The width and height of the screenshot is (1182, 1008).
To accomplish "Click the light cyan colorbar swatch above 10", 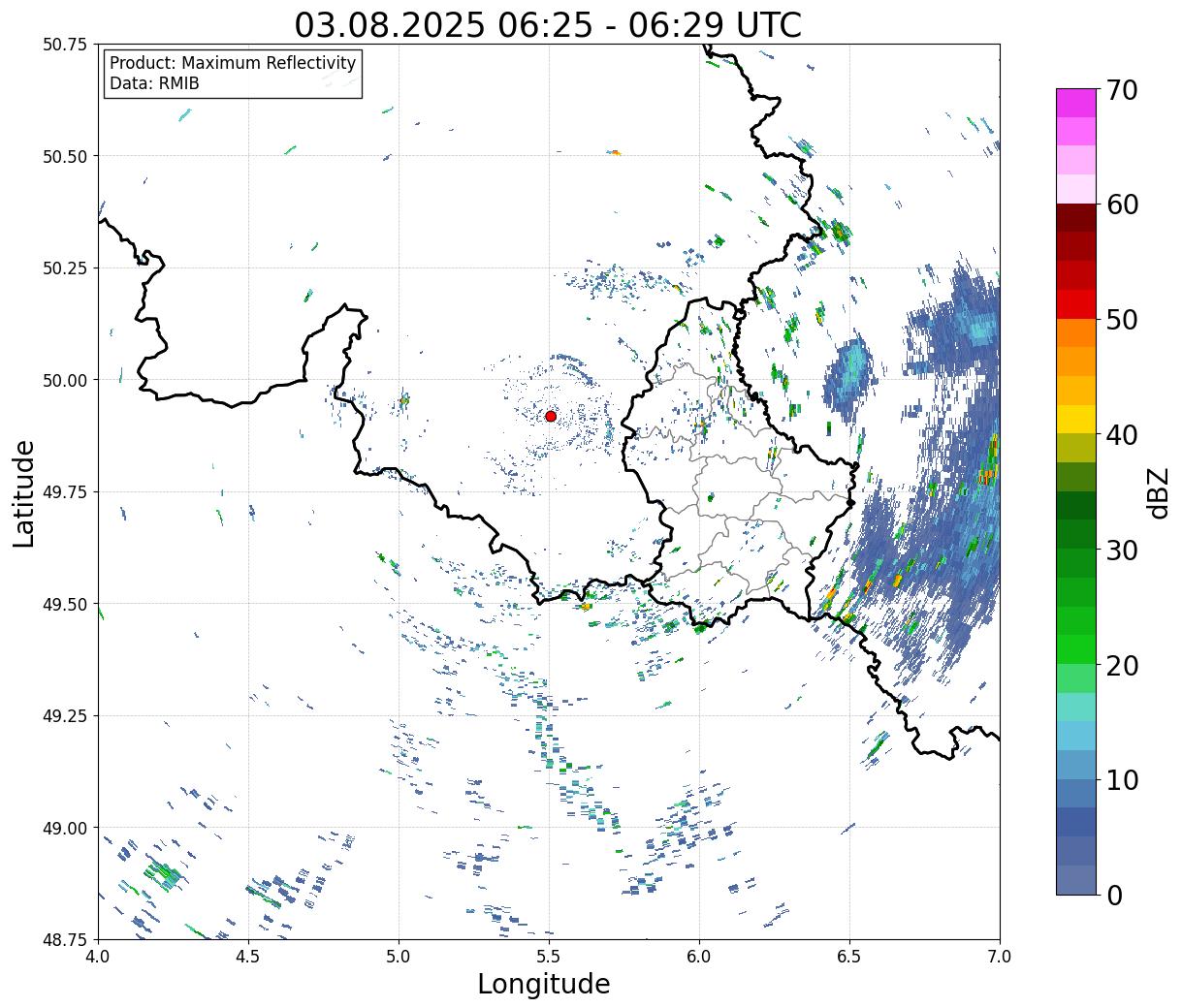I will pos(1076,736).
